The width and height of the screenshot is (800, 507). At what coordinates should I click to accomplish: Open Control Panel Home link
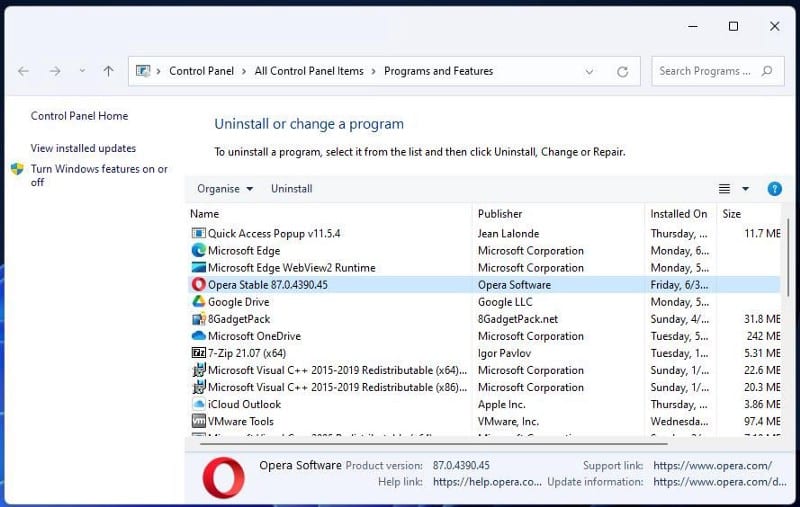coord(79,116)
